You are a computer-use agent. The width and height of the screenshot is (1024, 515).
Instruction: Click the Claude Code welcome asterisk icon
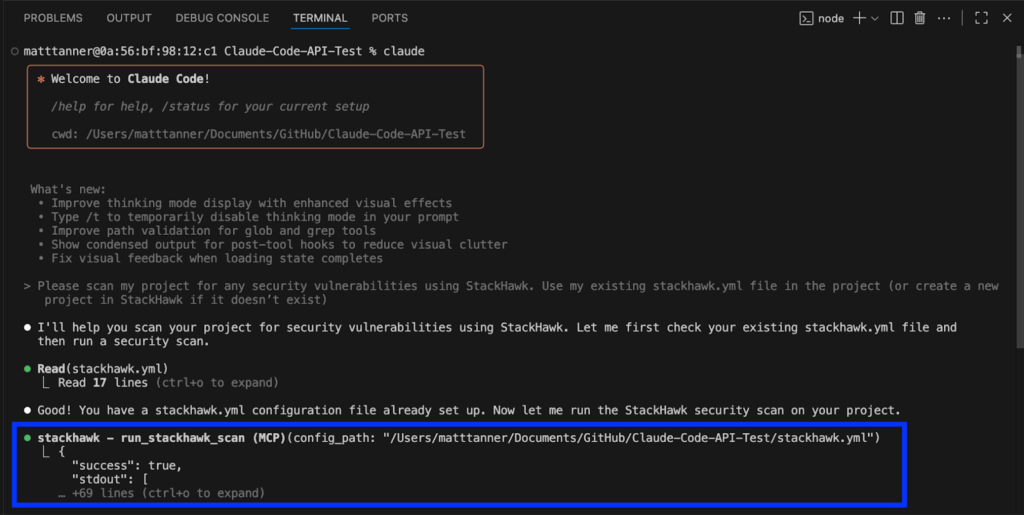[41, 78]
